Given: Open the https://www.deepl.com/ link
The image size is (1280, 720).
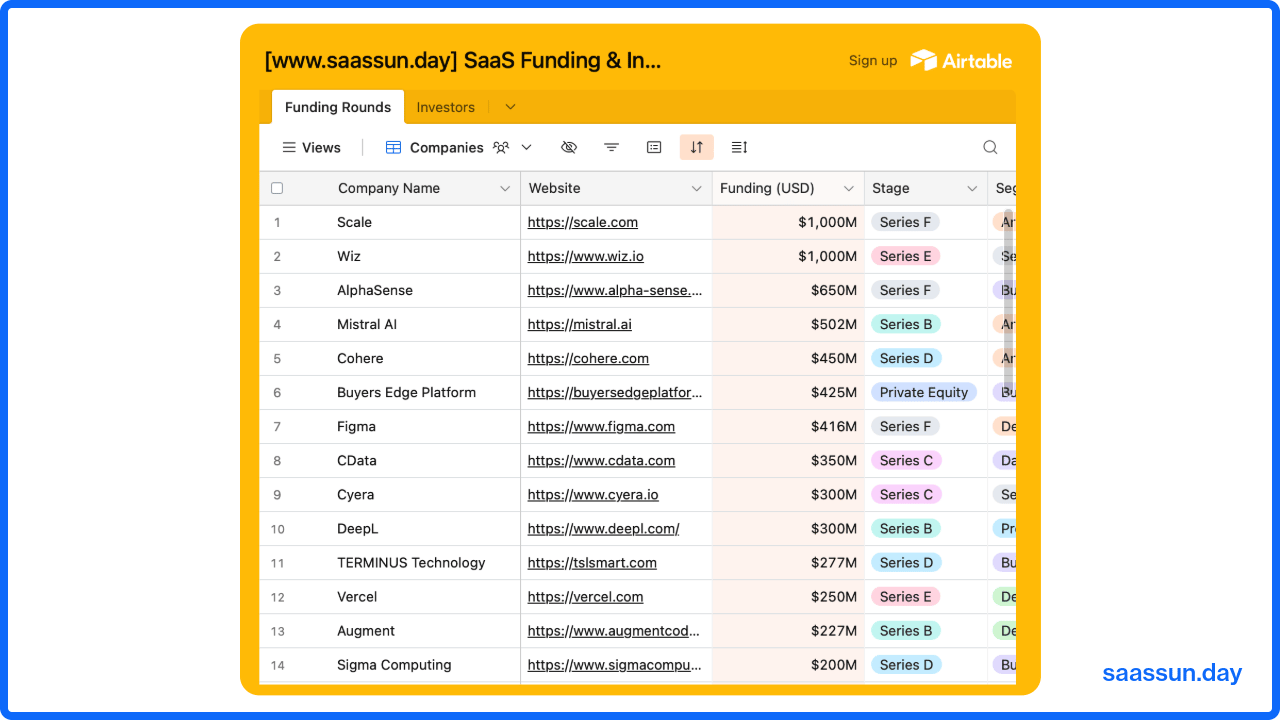Looking at the screenshot, I should tap(604, 528).
